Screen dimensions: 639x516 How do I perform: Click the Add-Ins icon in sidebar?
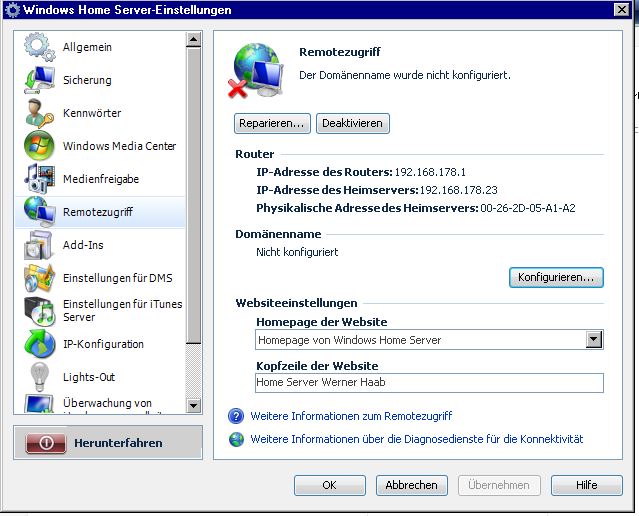click(x=39, y=245)
